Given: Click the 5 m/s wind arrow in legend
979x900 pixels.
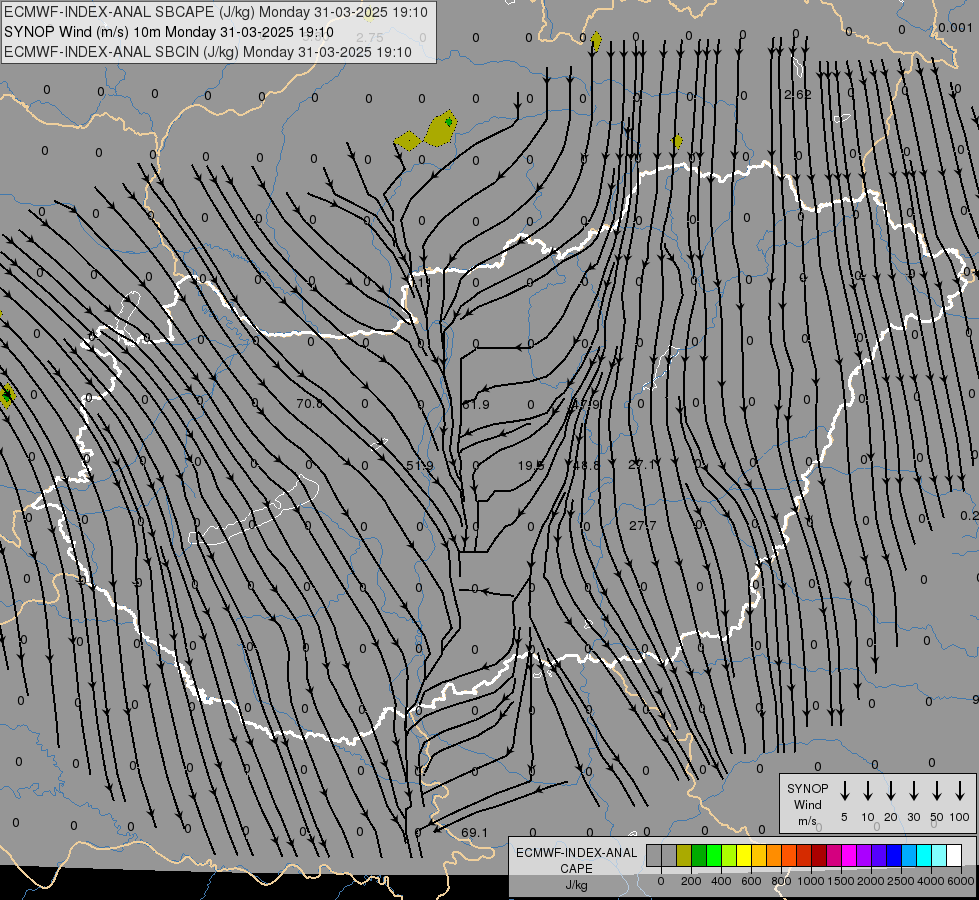Looking at the screenshot, I should point(844,791).
